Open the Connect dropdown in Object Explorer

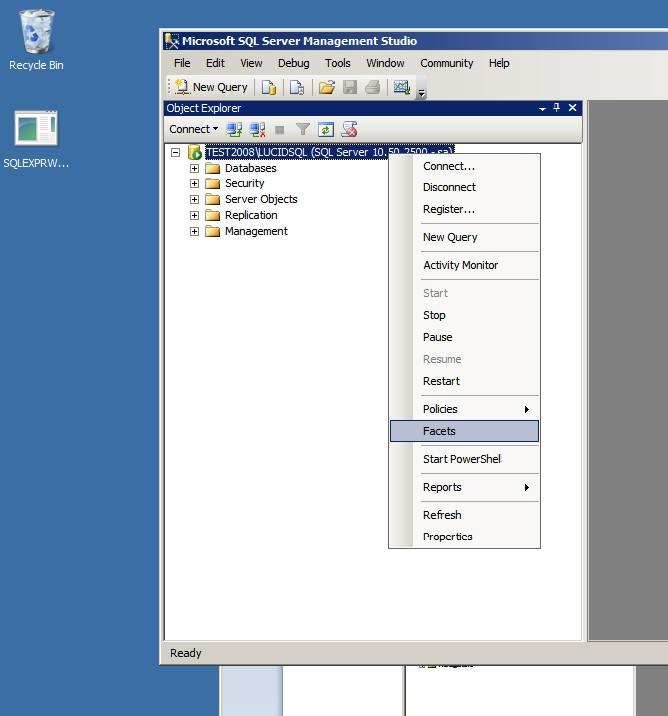194,129
